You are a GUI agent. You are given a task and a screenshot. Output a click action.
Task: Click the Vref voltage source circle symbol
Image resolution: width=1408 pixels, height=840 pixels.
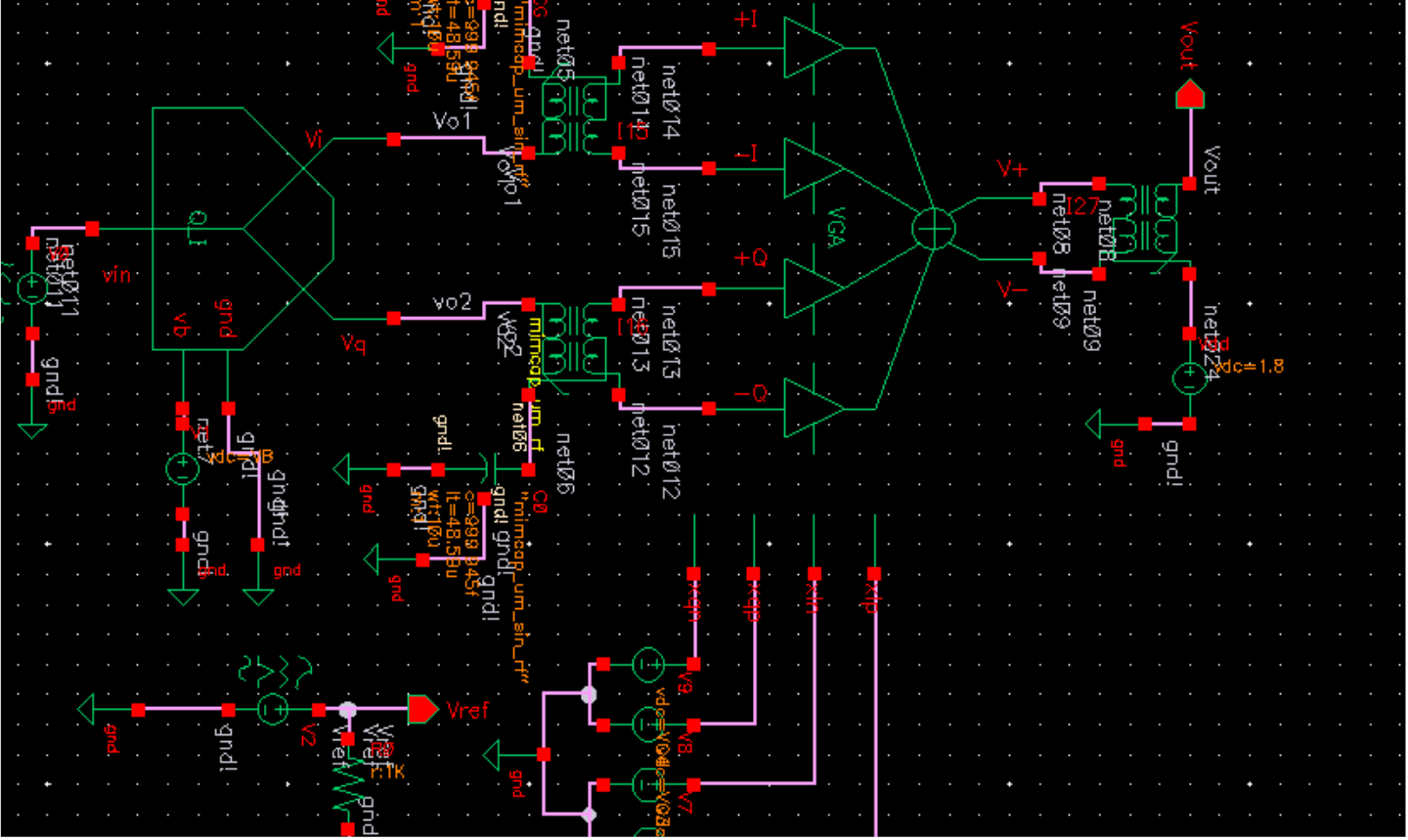(x=273, y=709)
